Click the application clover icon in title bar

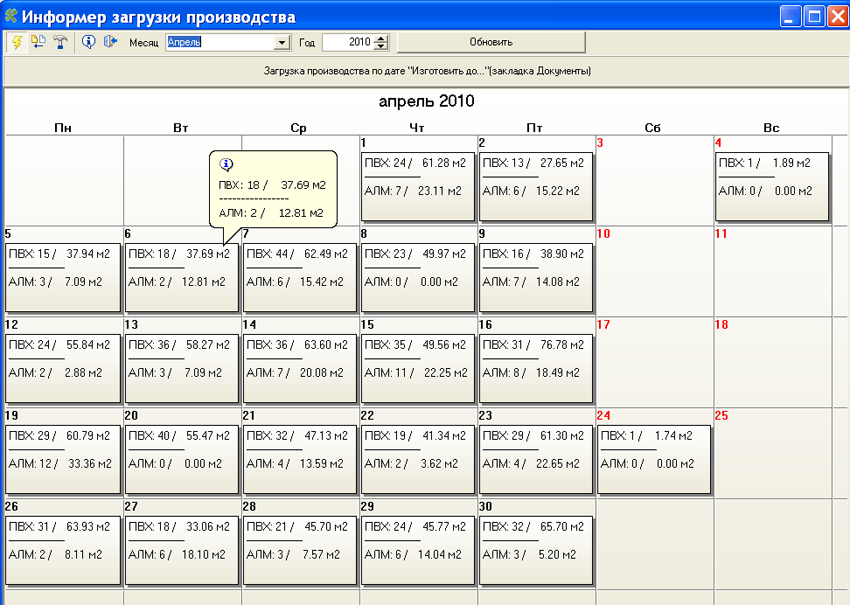[x=10, y=16]
